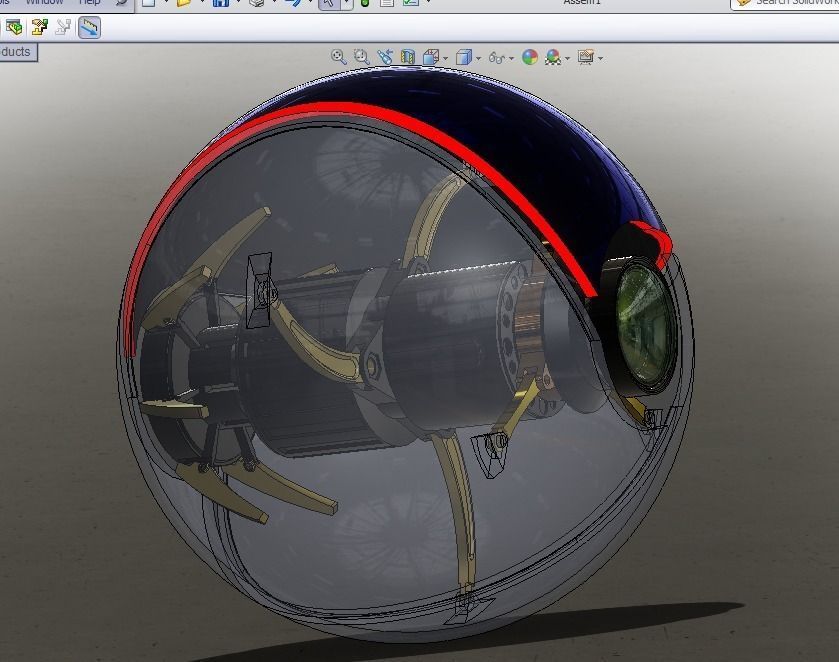
Task: Click the Apply Scene icon
Action: pyautogui.click(x=553, y=57)
